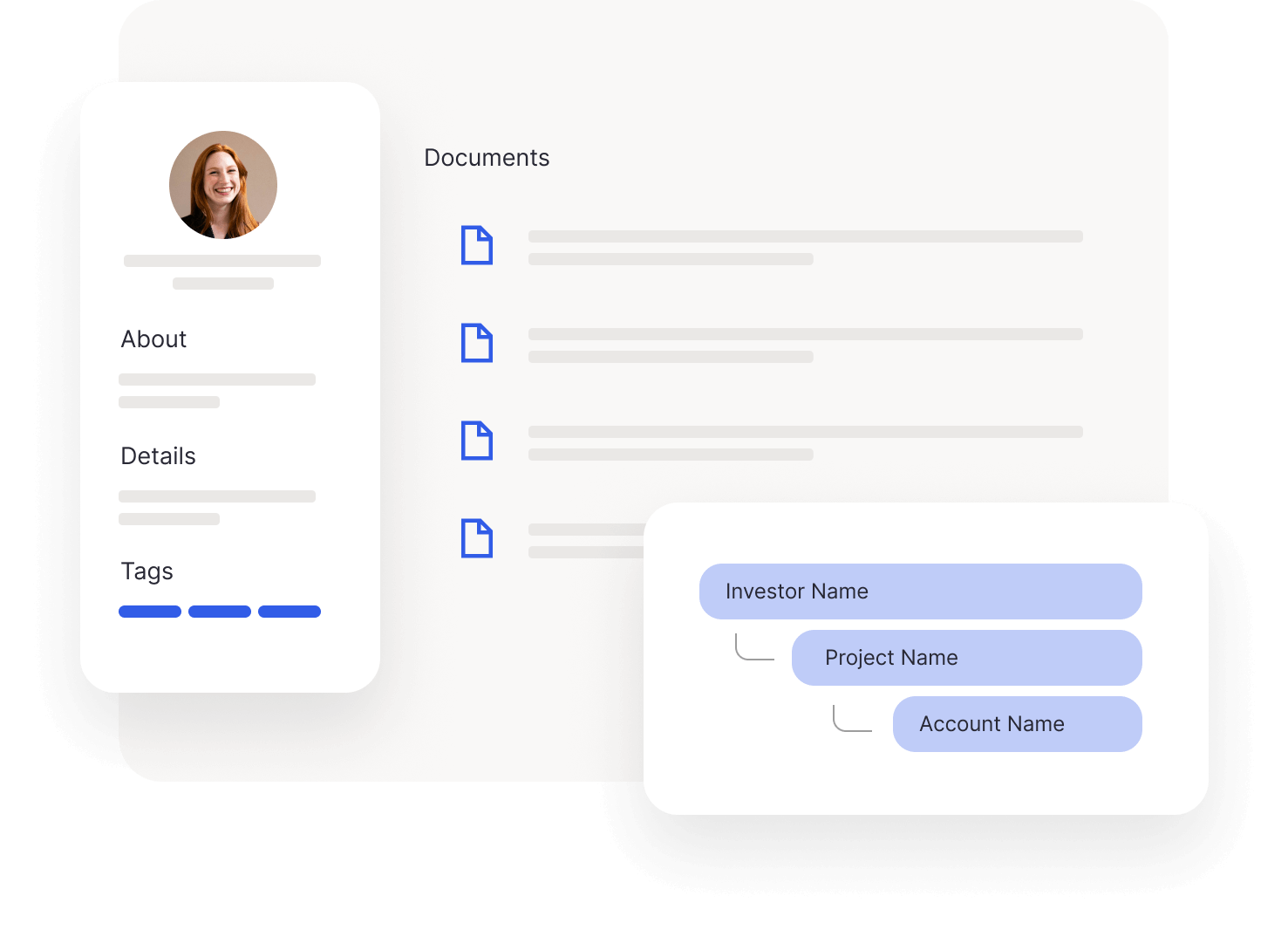Select the Investor Name node
The image size is (1288, 930).
pos(921,592)
